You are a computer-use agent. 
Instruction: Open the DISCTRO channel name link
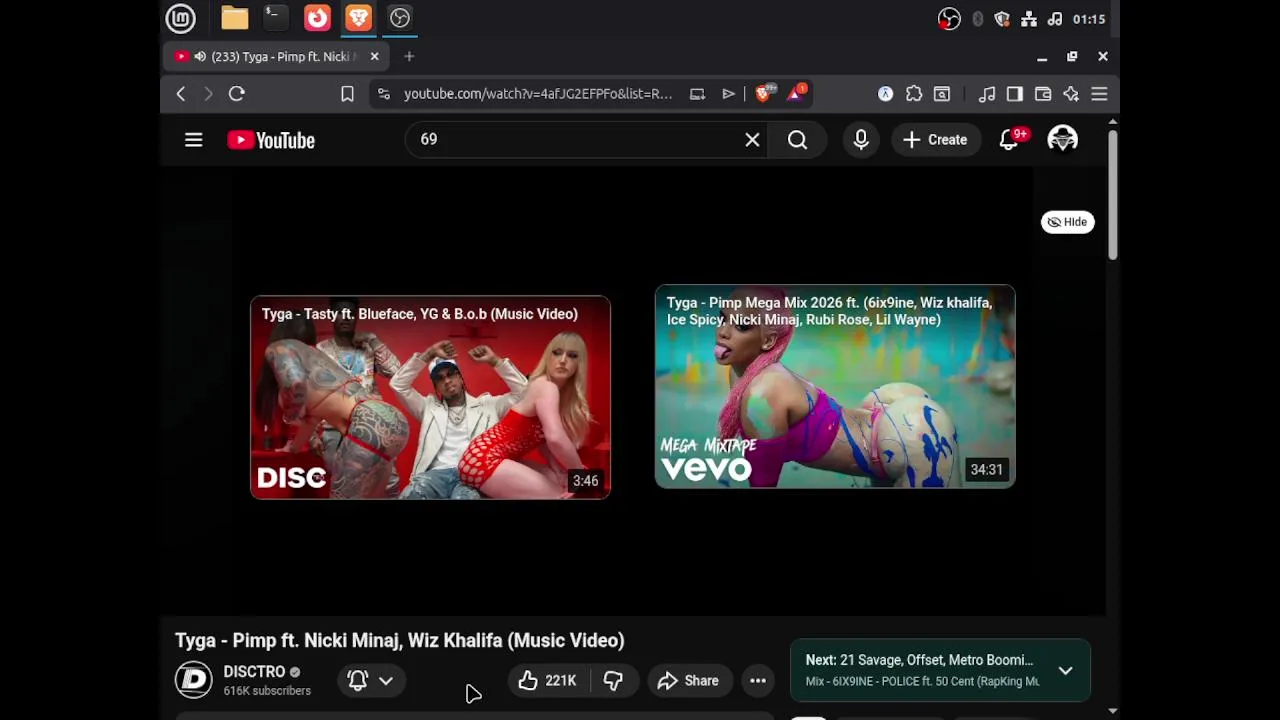pos(254,672)
